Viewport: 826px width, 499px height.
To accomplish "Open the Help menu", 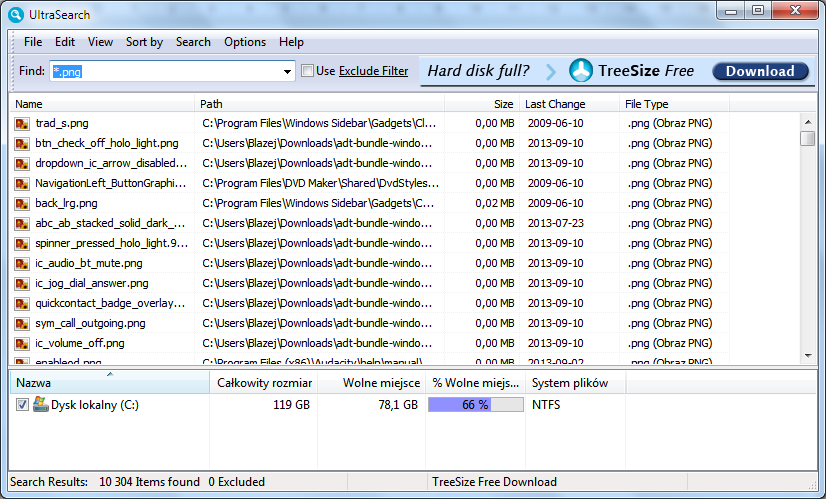I will pyautogui.click(x=291, y=42).
